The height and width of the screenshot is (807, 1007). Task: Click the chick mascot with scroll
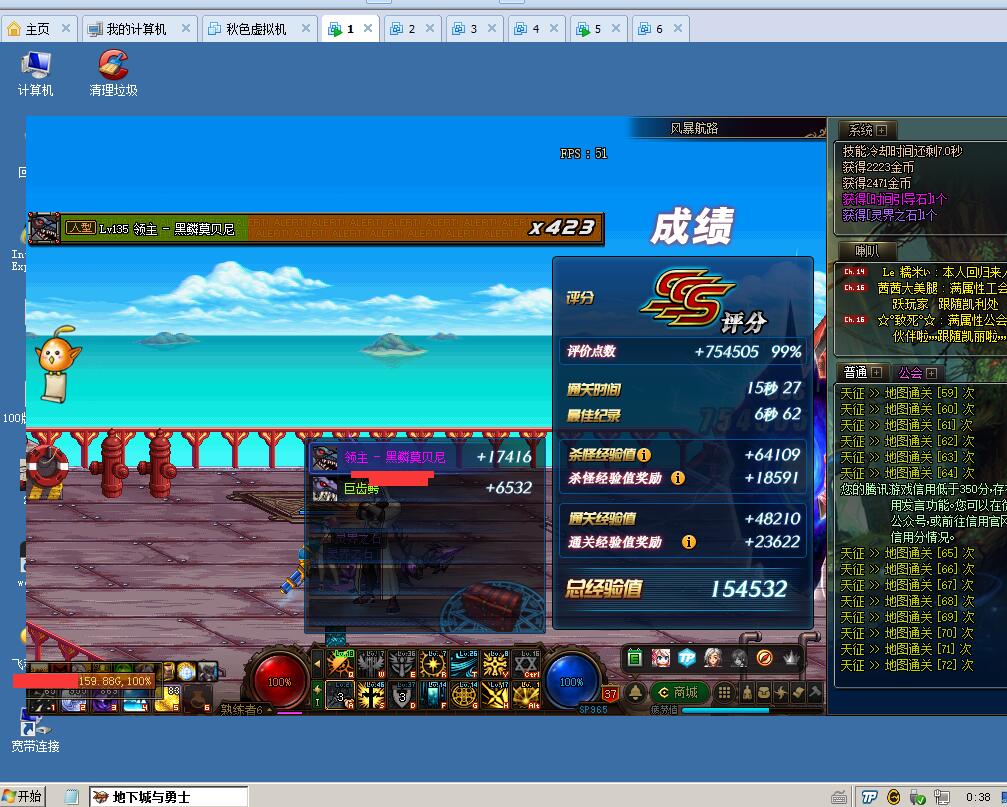click(58, 363)
